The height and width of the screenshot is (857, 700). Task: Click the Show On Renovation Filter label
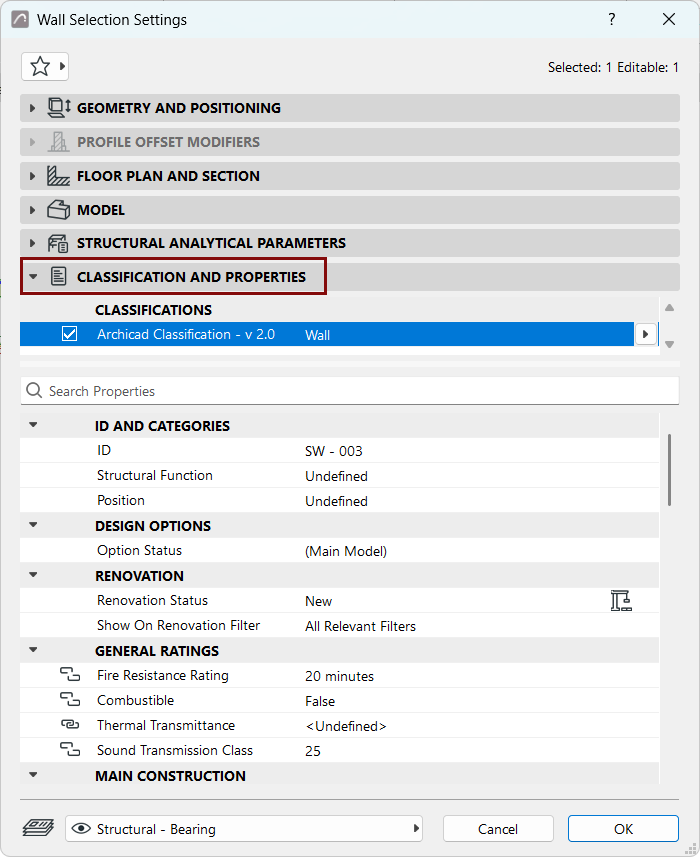(178, 625)
